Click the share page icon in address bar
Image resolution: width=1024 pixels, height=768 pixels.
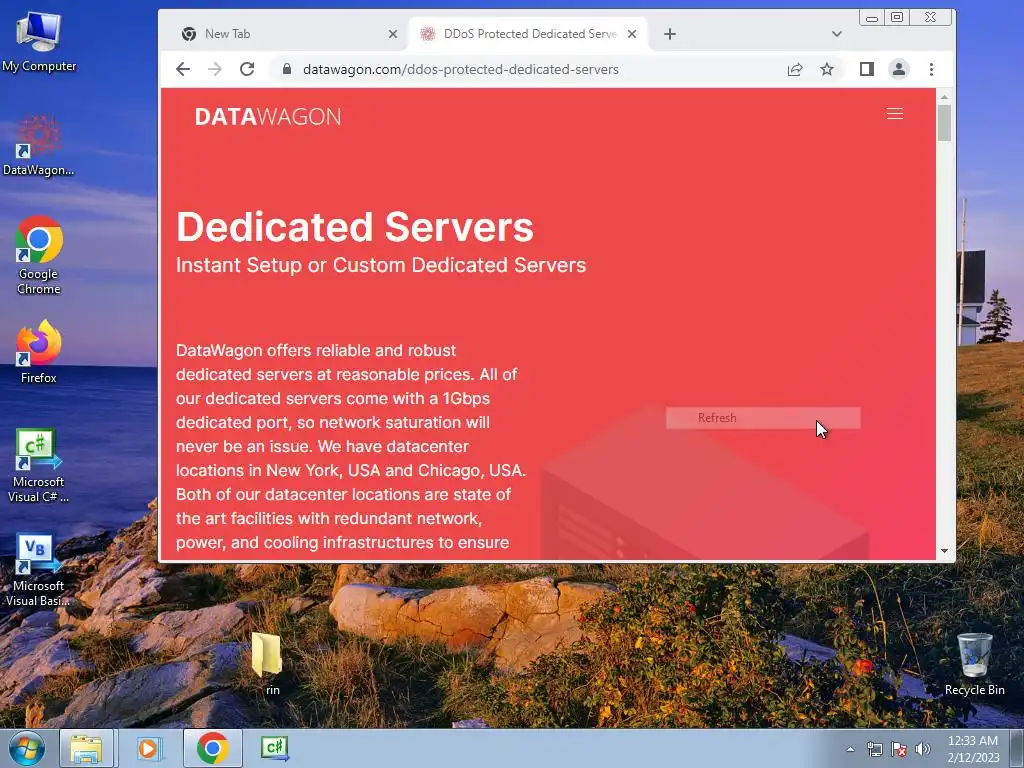795,69
